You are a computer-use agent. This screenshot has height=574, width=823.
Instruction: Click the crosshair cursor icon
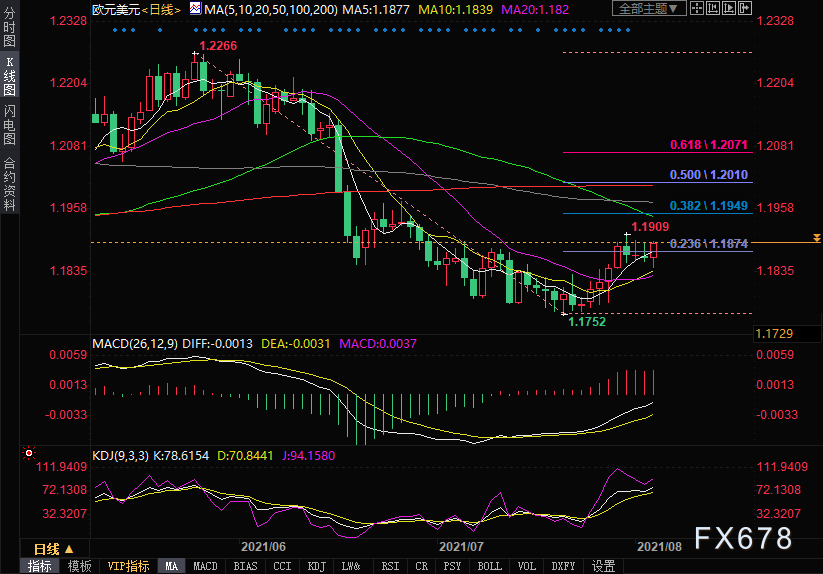[x=697, y=8]
